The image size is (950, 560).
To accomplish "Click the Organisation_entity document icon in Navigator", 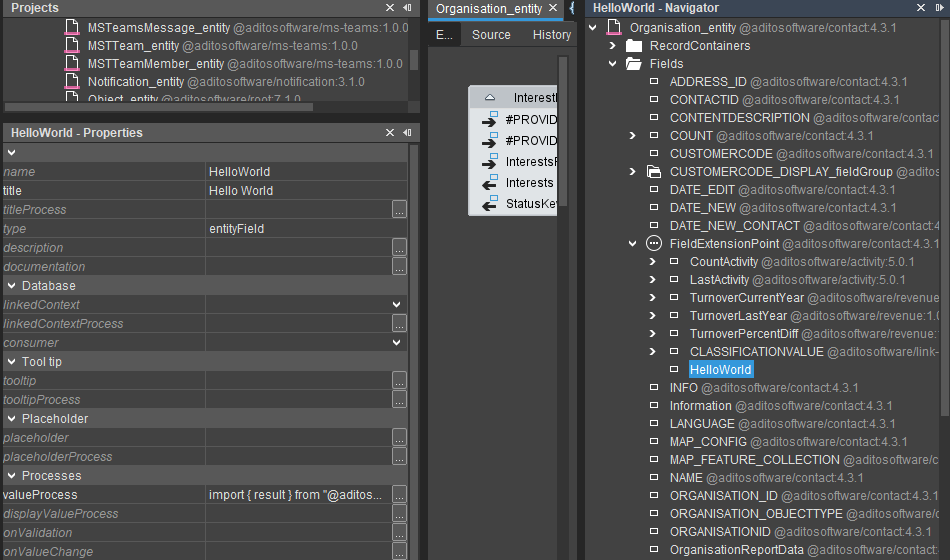I will [613, 28].
